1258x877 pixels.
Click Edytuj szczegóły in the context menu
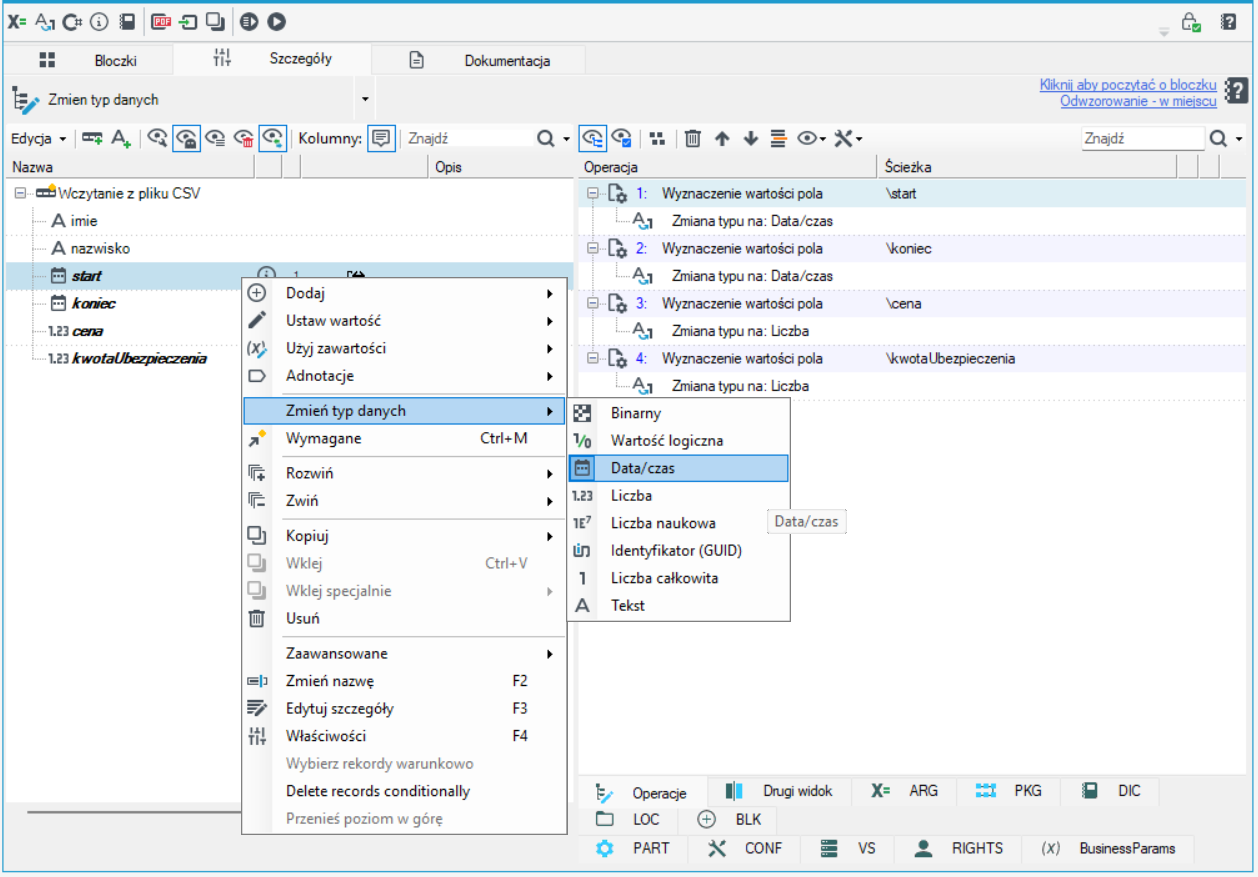(x=404, y=709)
